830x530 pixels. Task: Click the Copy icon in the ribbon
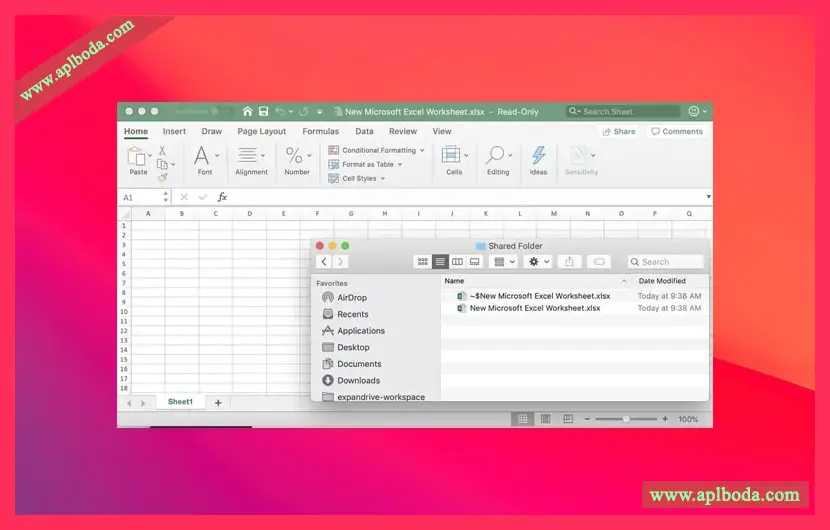(162, 164)
